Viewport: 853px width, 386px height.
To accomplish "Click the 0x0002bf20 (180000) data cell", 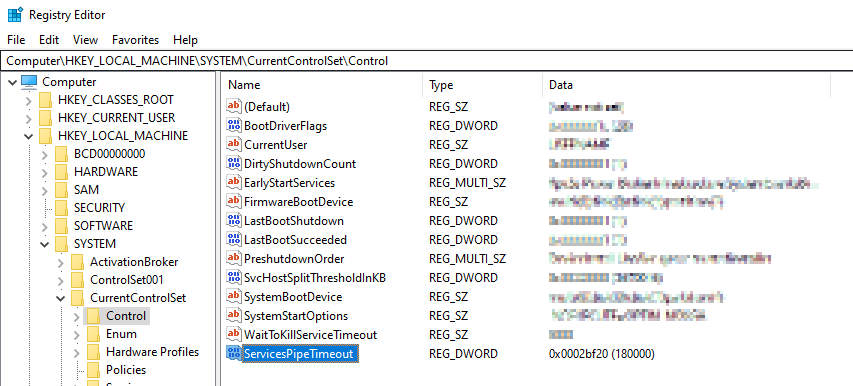I will [x=602, y=354].
